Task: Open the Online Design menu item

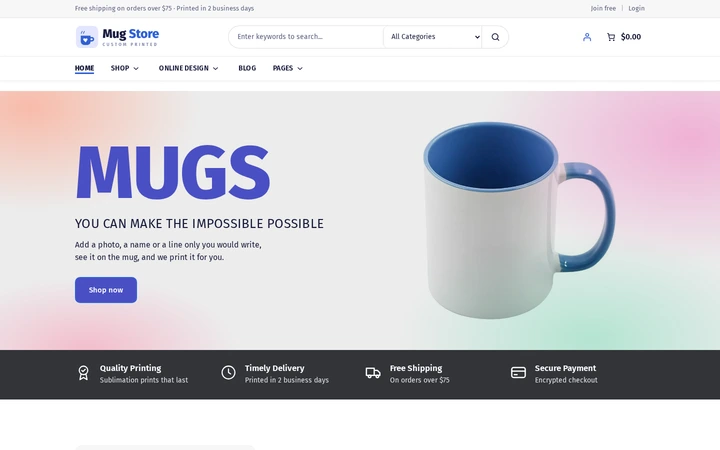Action: pyautogui.click(x=184, y=68)
